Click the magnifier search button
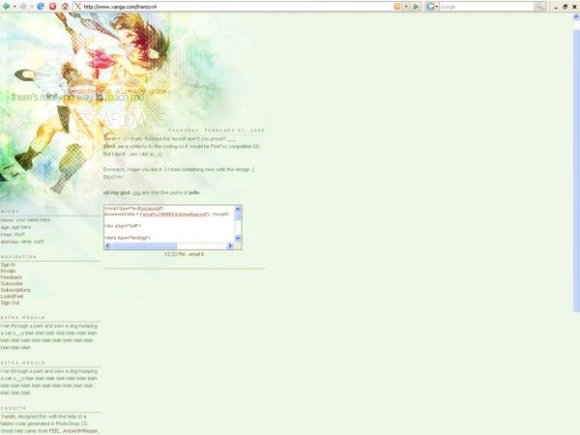The height and width of the screenshot is (435, 580). pyautogui.click(x=540, y=6)
